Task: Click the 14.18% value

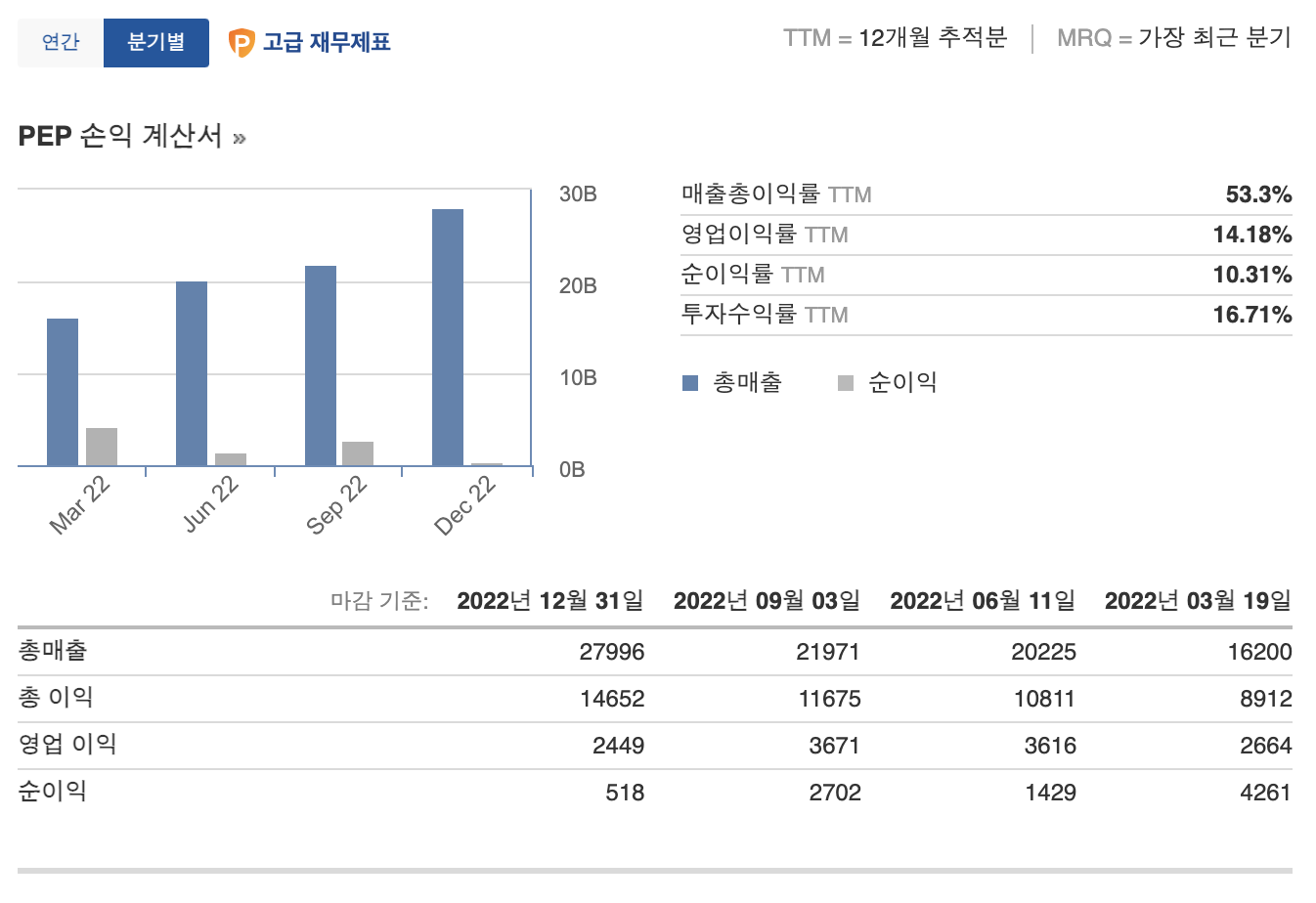Action: tap(1252, 235)
